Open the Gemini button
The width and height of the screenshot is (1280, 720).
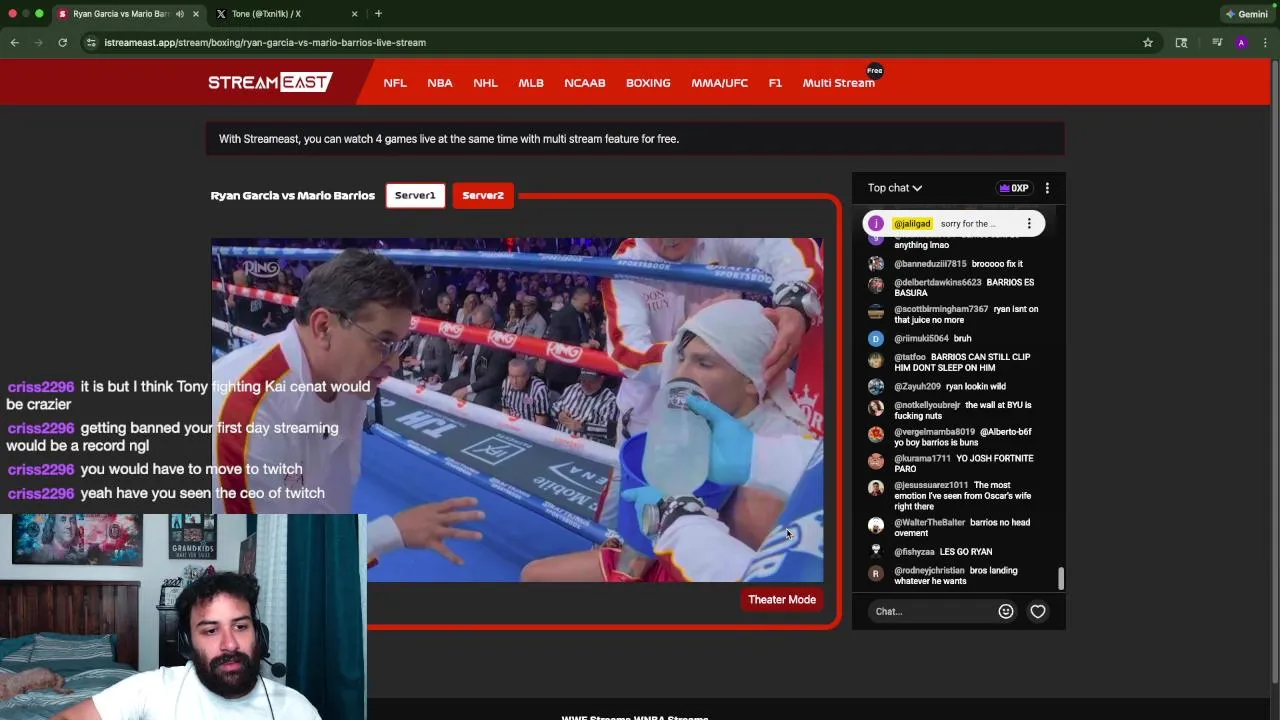(x=1246, y=14)
